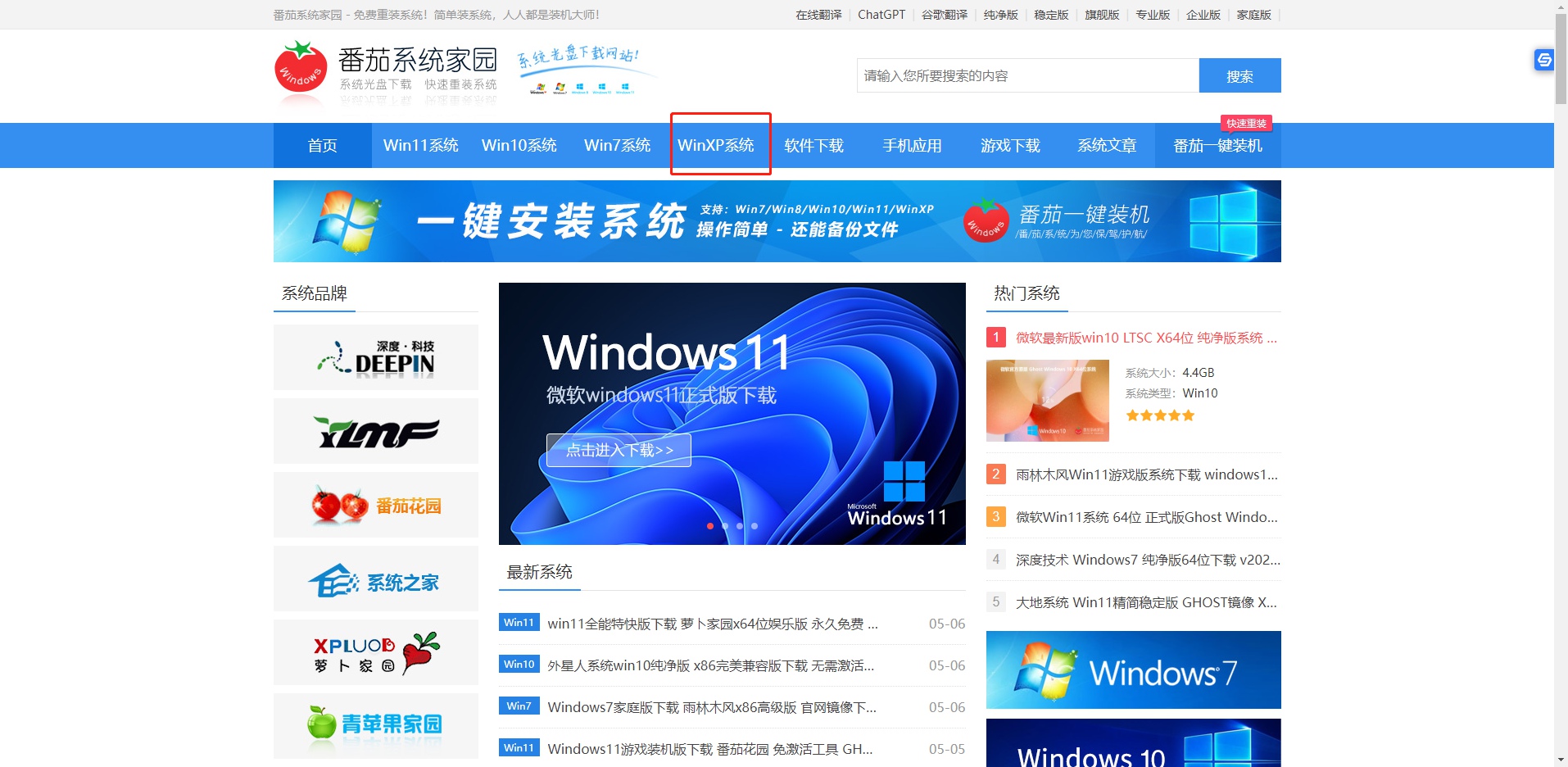Image resolution: width=1568 pixels, height=767 pixels.
Task: Open 大地系统 Win11精简稳定版 link
Action: pyautogui.click(x=1146, y=602)
